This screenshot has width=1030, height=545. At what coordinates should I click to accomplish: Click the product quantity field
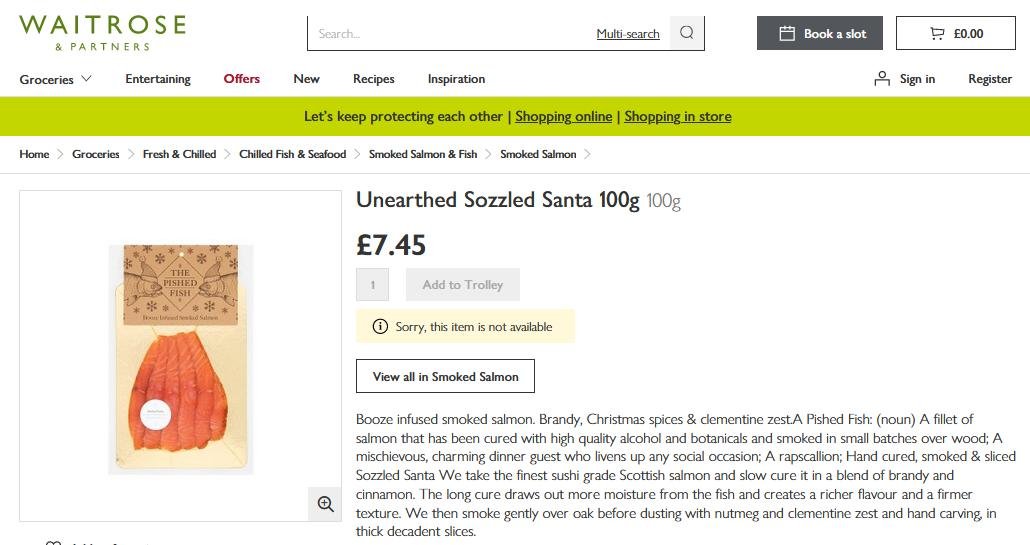click(x=373, y=285)
